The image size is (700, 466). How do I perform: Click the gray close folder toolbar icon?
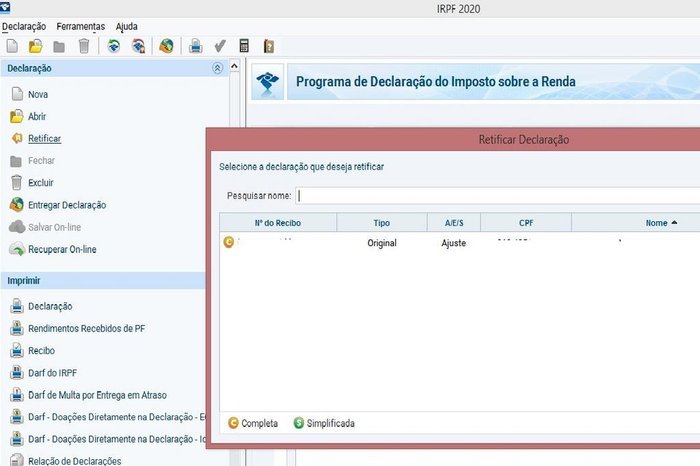pyautogui.click(x=59, y=46)
